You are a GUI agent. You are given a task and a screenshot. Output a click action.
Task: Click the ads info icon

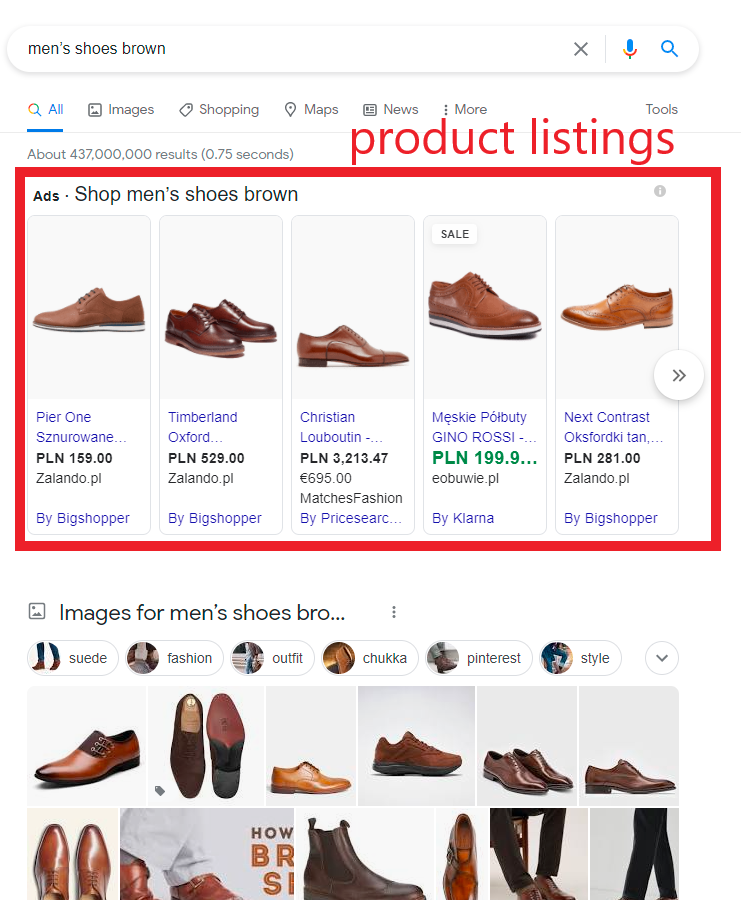point(660,191)
